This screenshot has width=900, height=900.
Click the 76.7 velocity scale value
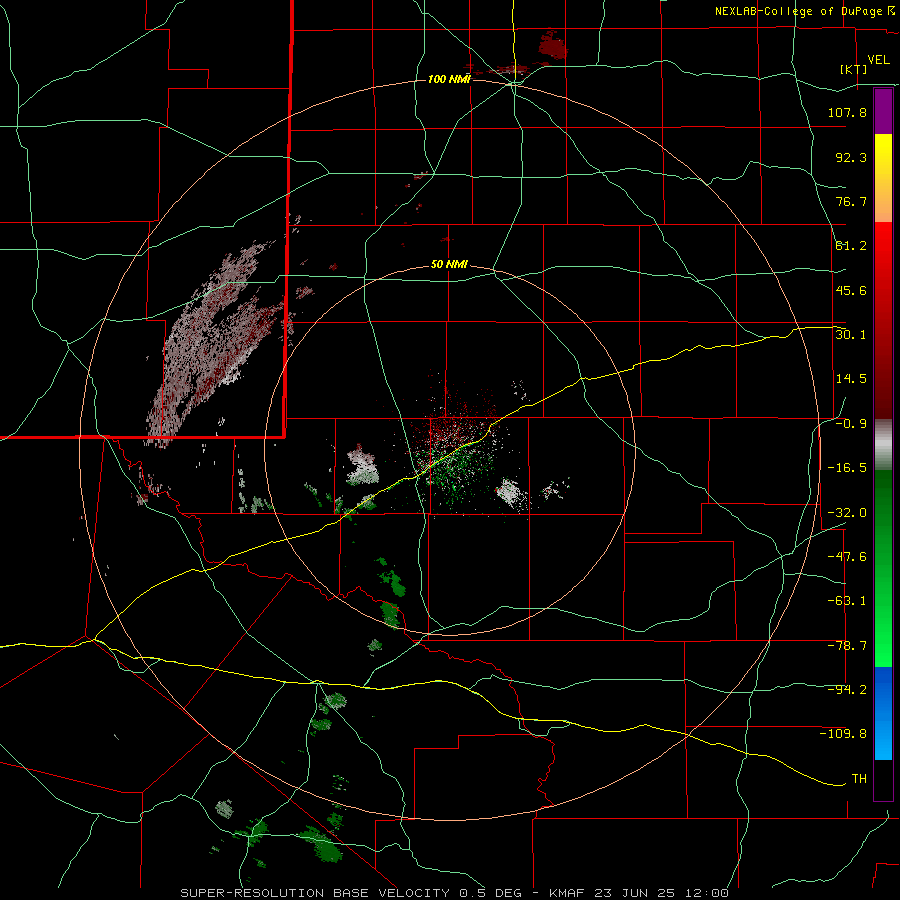point(851,201)
